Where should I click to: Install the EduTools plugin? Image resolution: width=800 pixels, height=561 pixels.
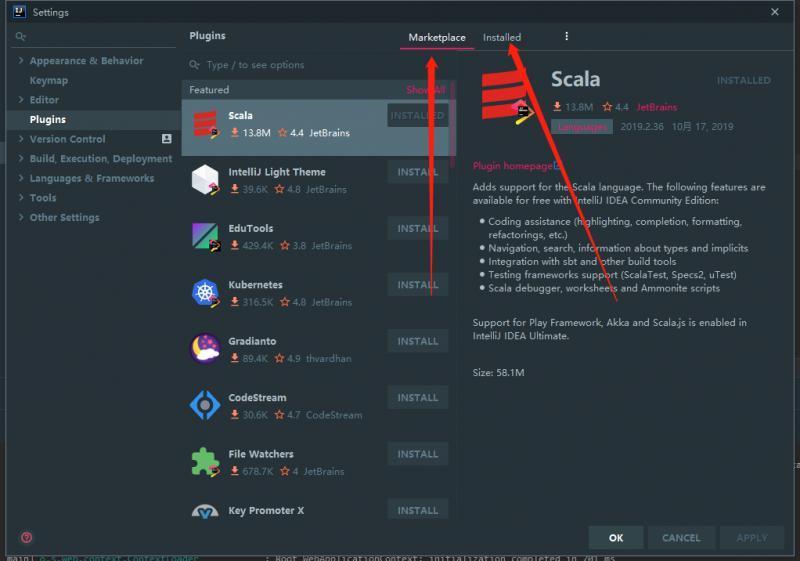pos(417,228)
